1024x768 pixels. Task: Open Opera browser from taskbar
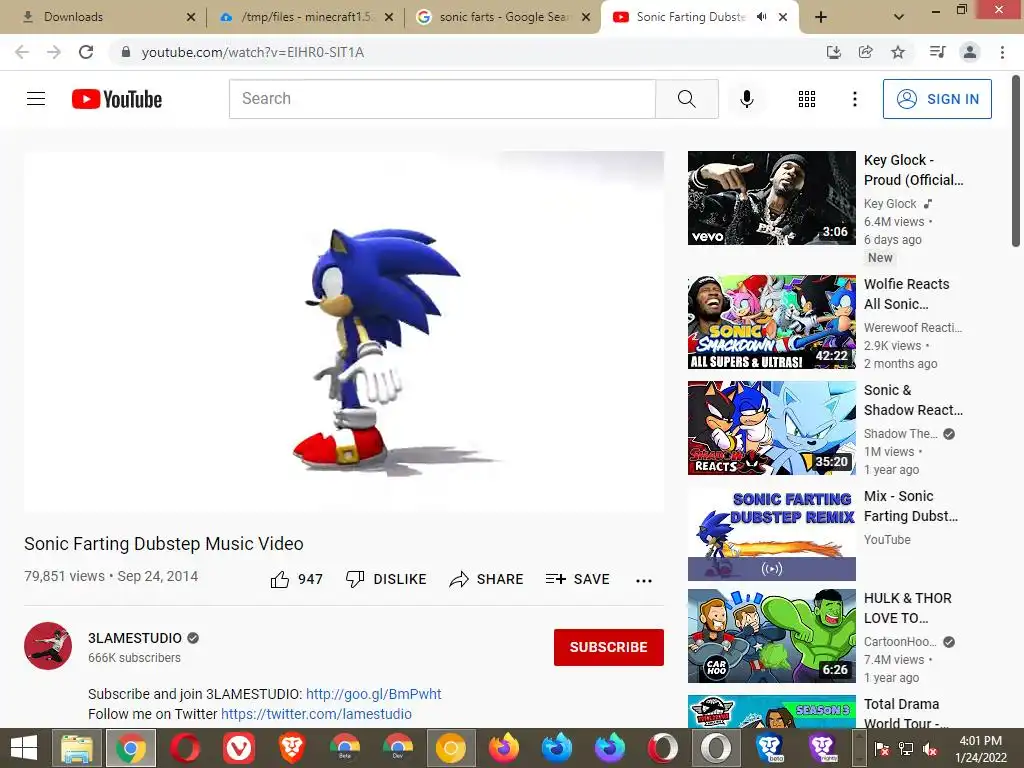point(185,748)
